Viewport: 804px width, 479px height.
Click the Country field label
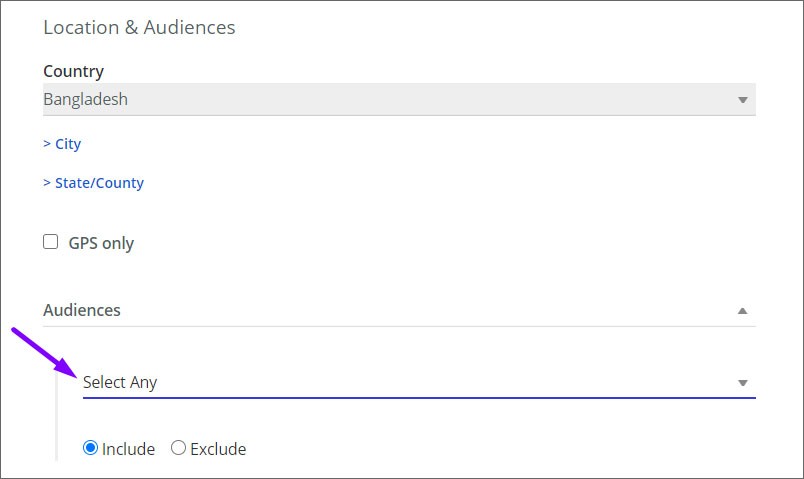tap(73, 71)
